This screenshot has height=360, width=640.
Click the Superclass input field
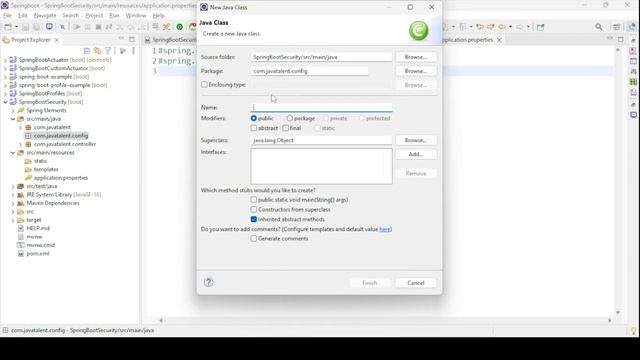pos(321,140)
